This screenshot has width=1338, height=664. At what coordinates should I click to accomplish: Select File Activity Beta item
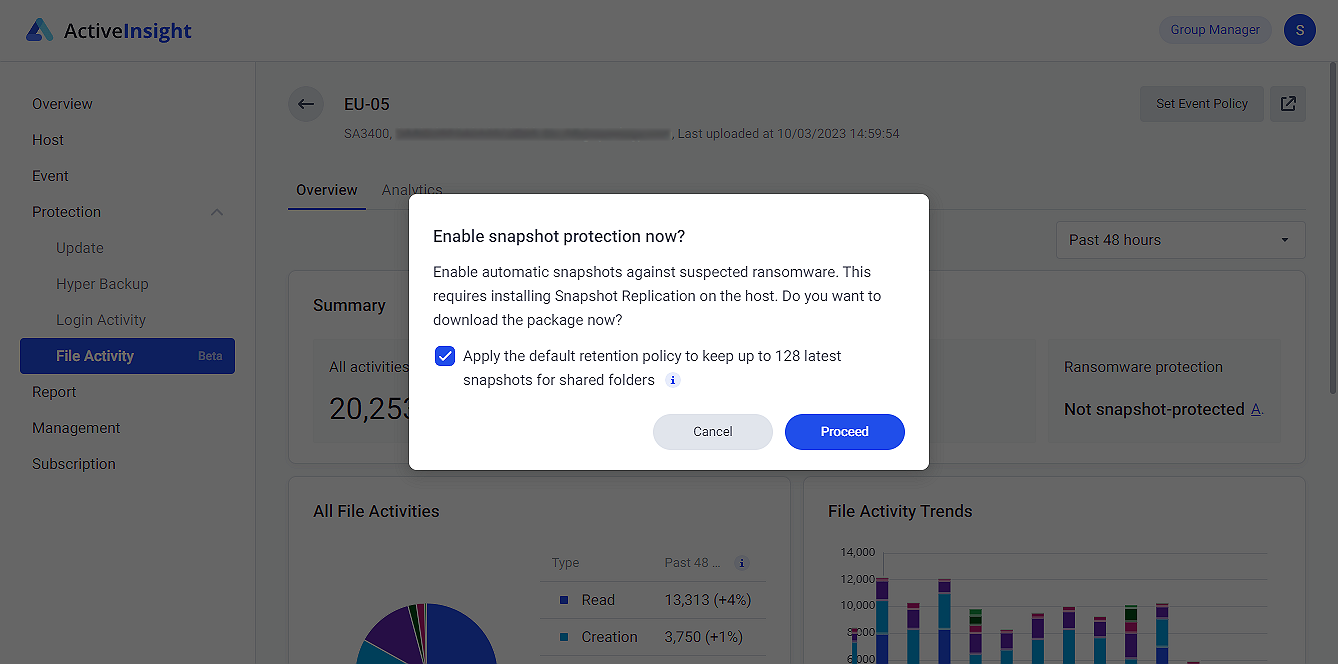pyautogui.click(x=127, y=356)
